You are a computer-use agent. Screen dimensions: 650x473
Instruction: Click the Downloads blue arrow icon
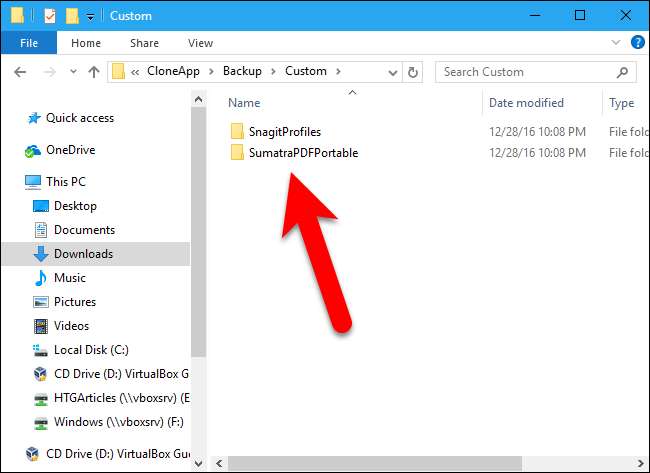click(x=41, y=254)
